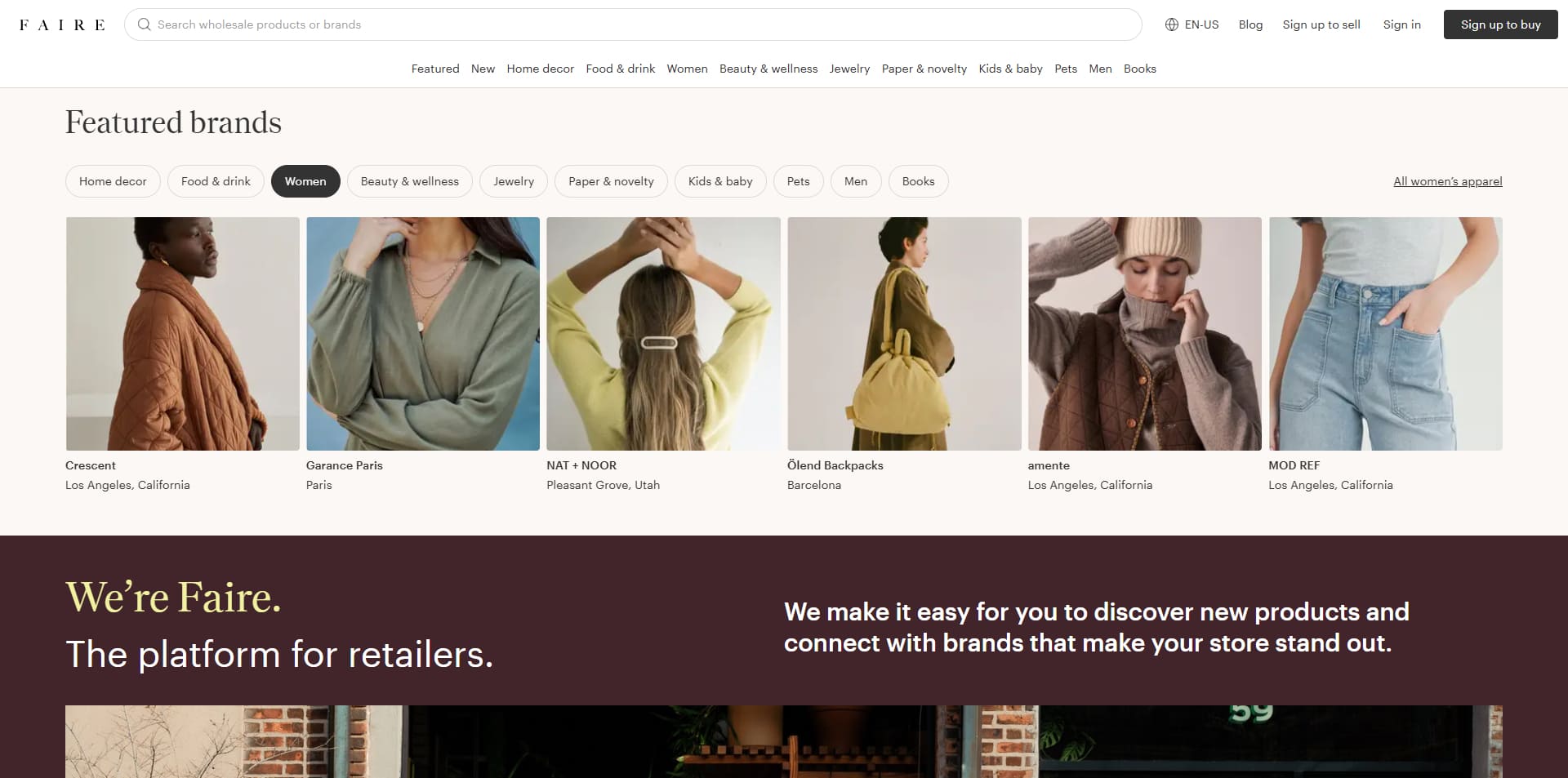The width and height of the screenshot is (1568, 778).
Task: Click the globe language icon
Action: [x=1172, y=24]
